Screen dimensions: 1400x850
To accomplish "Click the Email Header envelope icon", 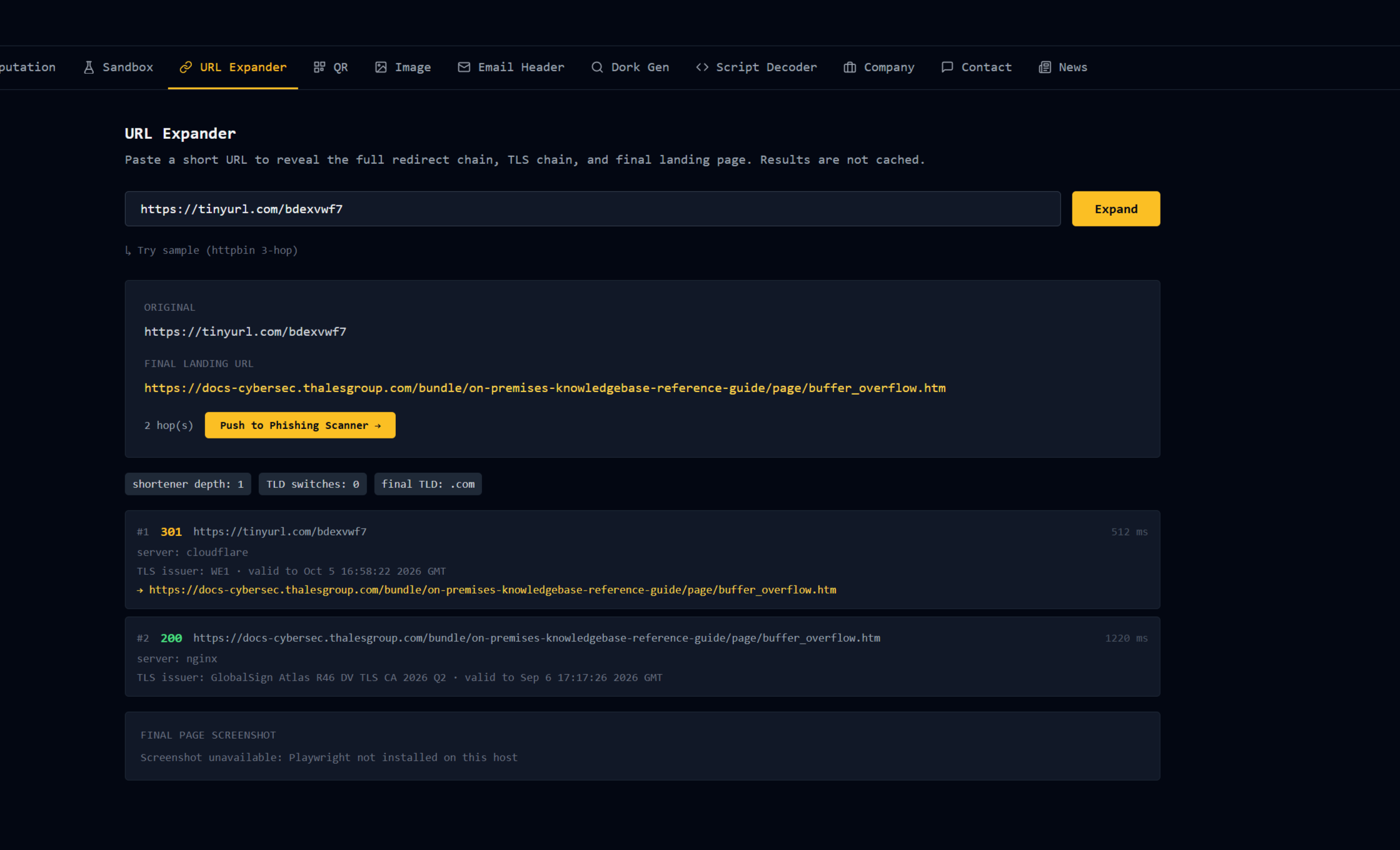I will 464,67.
